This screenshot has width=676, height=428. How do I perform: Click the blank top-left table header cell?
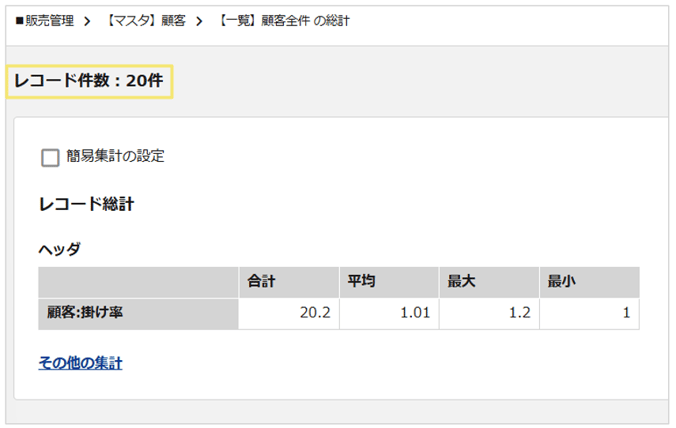point(138,283)
